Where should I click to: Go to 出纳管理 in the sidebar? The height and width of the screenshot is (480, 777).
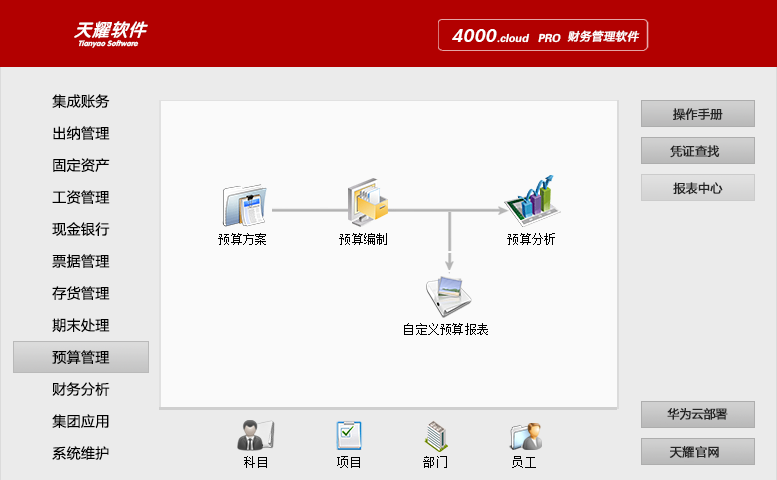[x=81, y=133]
